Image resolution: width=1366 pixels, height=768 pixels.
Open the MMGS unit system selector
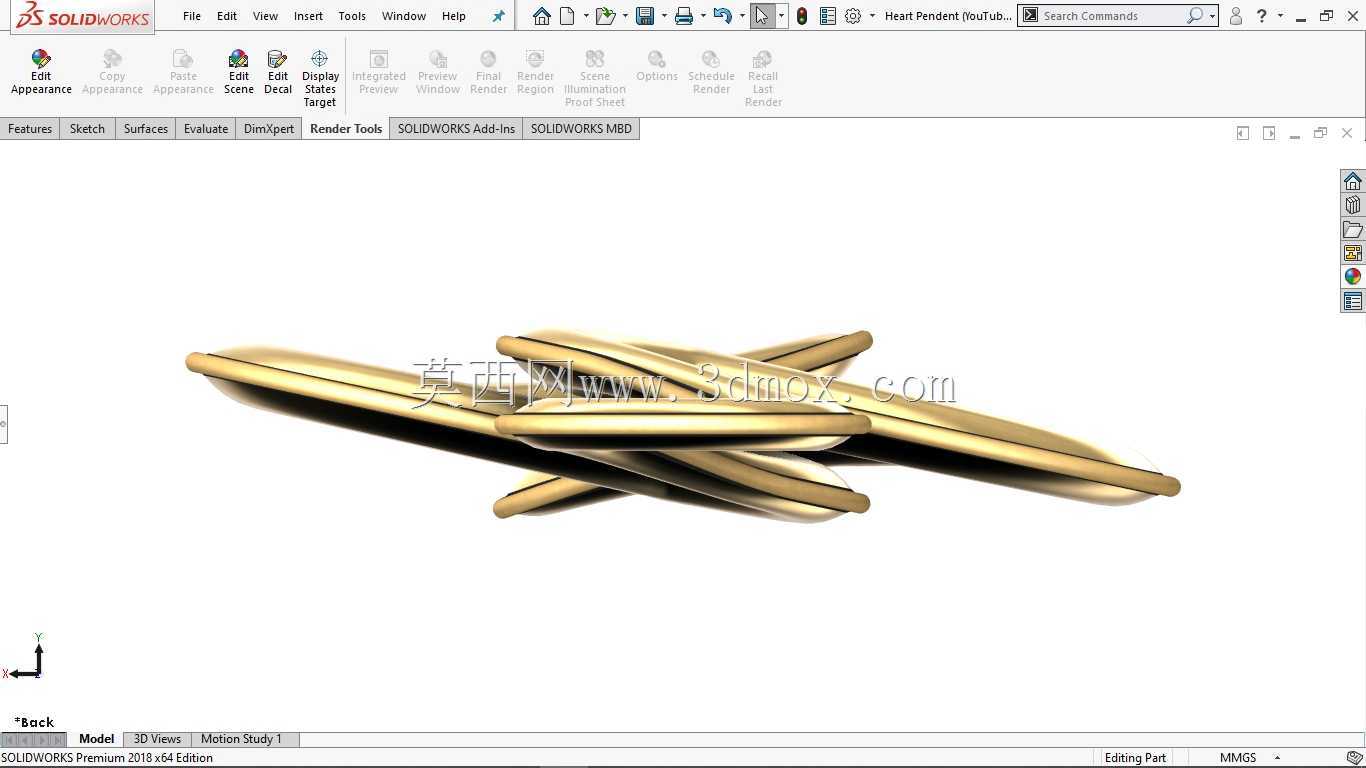[1249, 758]
